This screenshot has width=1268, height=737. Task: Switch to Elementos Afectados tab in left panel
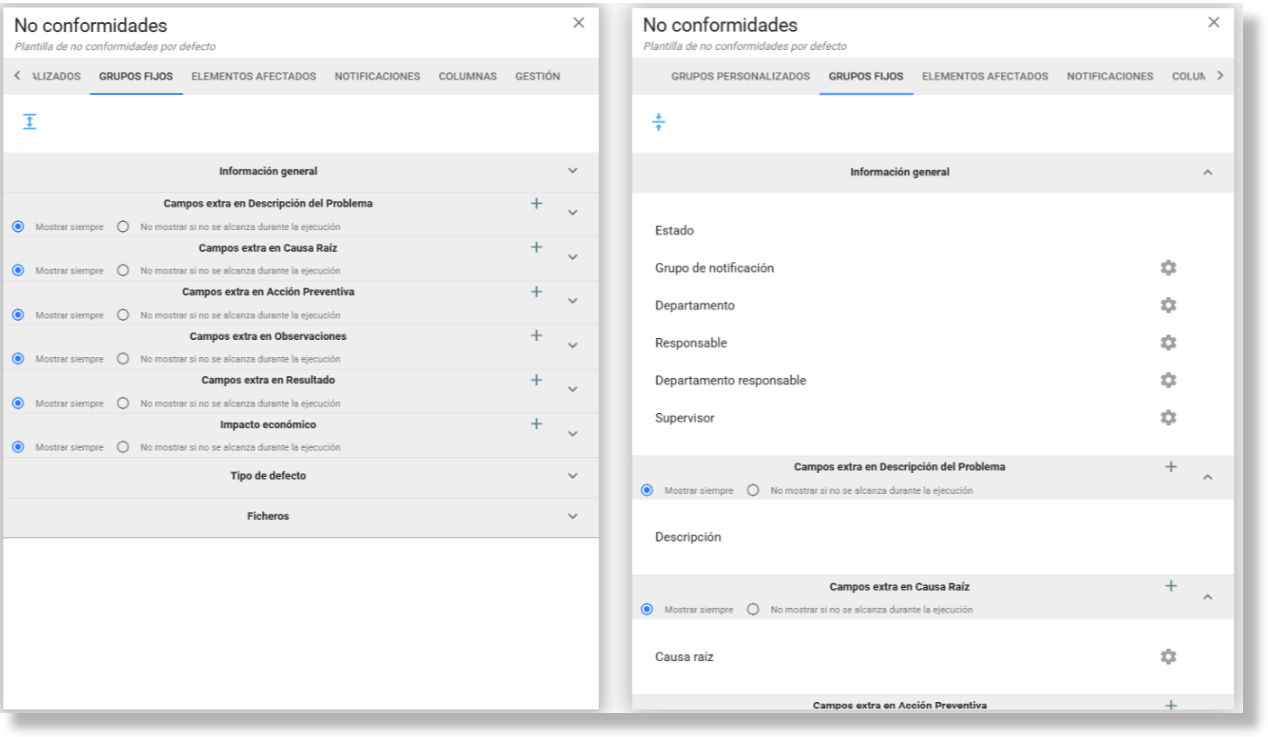(x=253, y=77)
